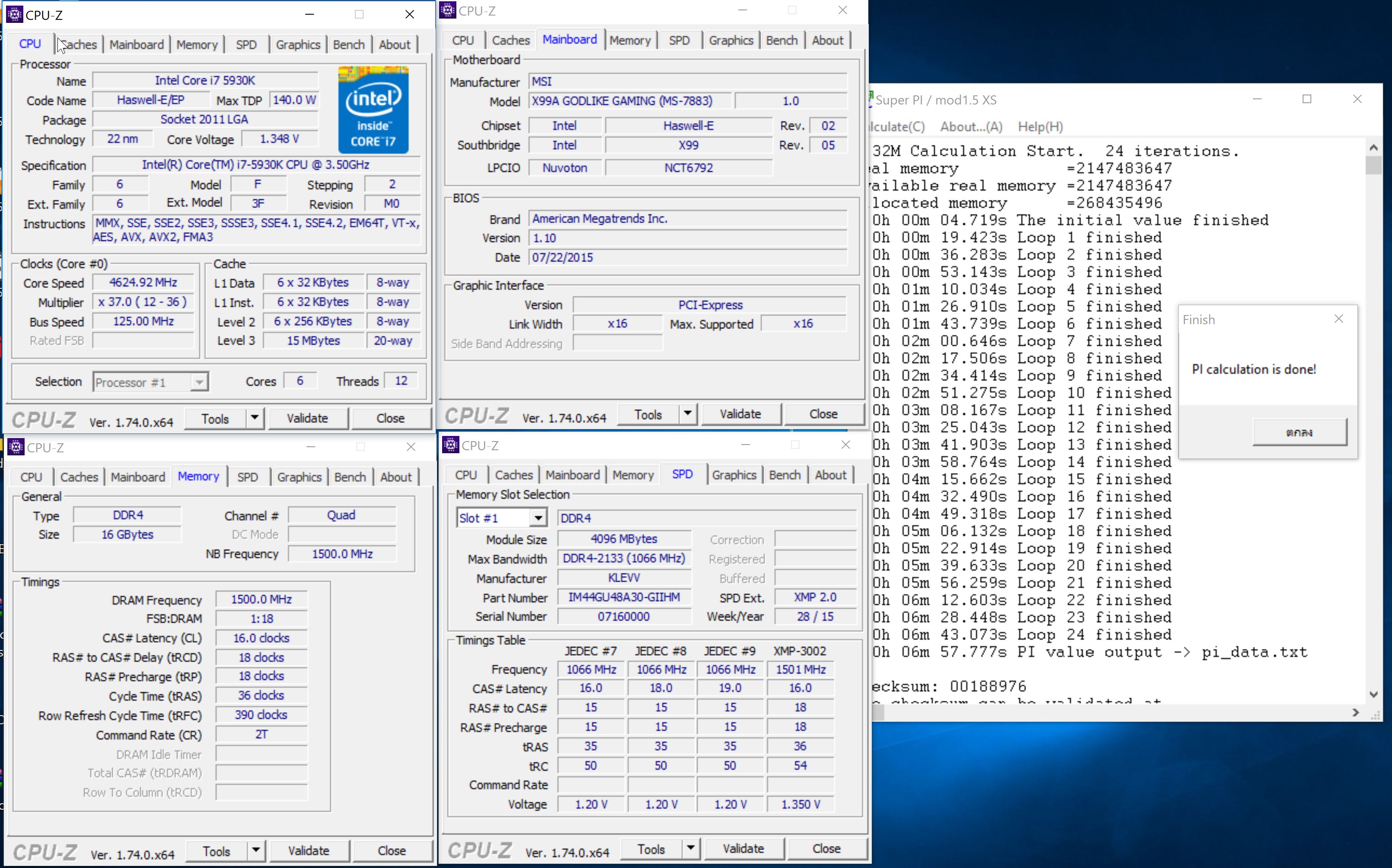Screen dimensions: 1392x868
Task: Close the Super PI window with X
Action: click(x=1357, y=99)
